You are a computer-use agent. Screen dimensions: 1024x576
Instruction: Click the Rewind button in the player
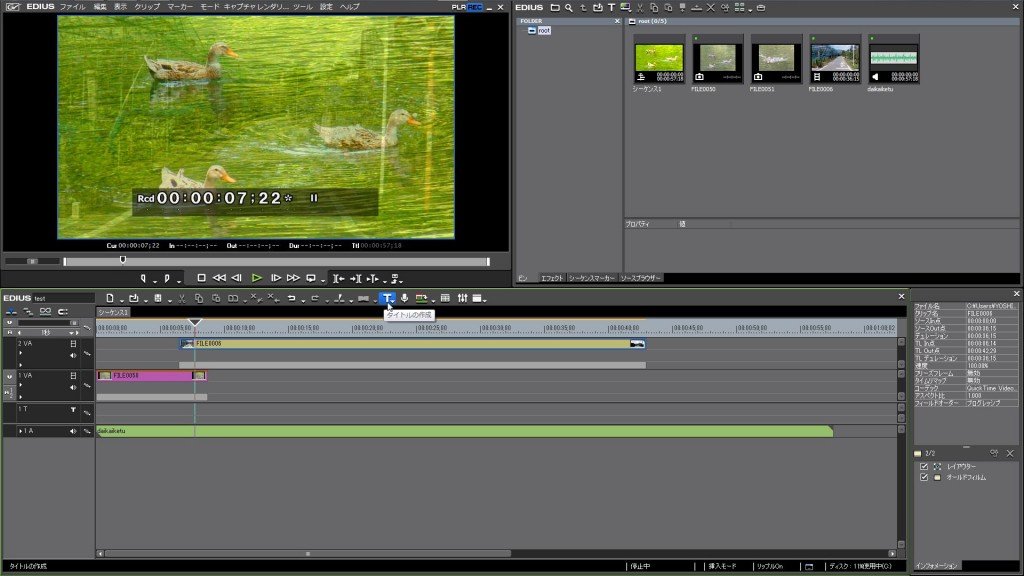pyautogui.click(x=219, y=278)
